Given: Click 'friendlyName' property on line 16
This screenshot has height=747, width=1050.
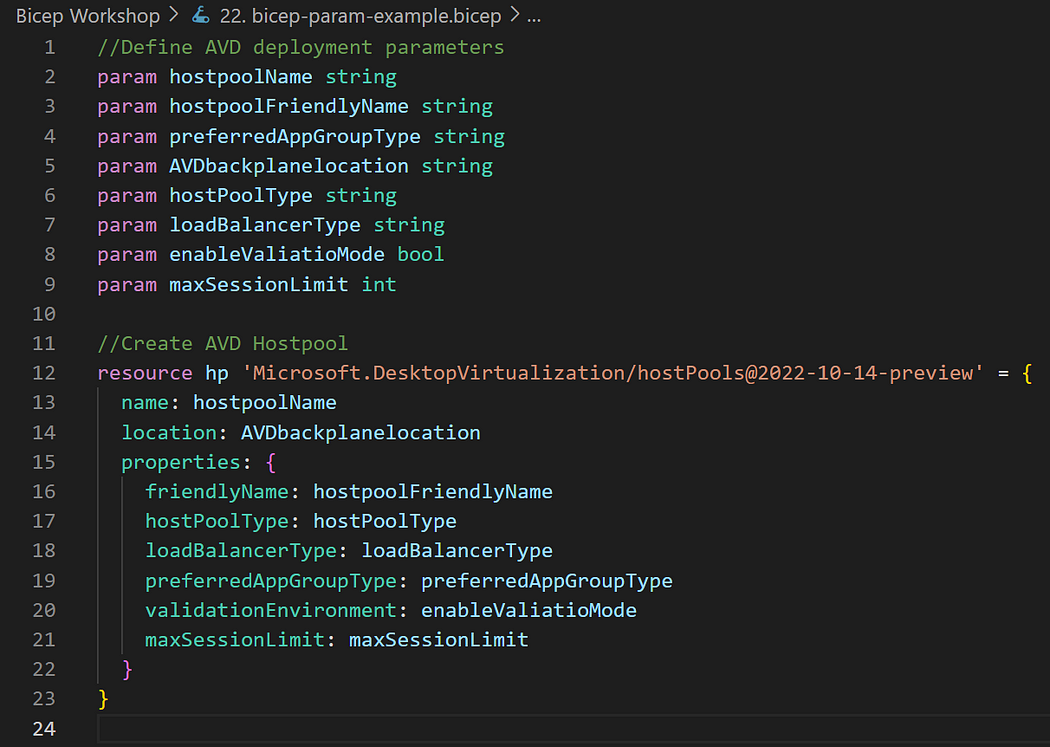Looking at the screenshot, I should point(217,491).
